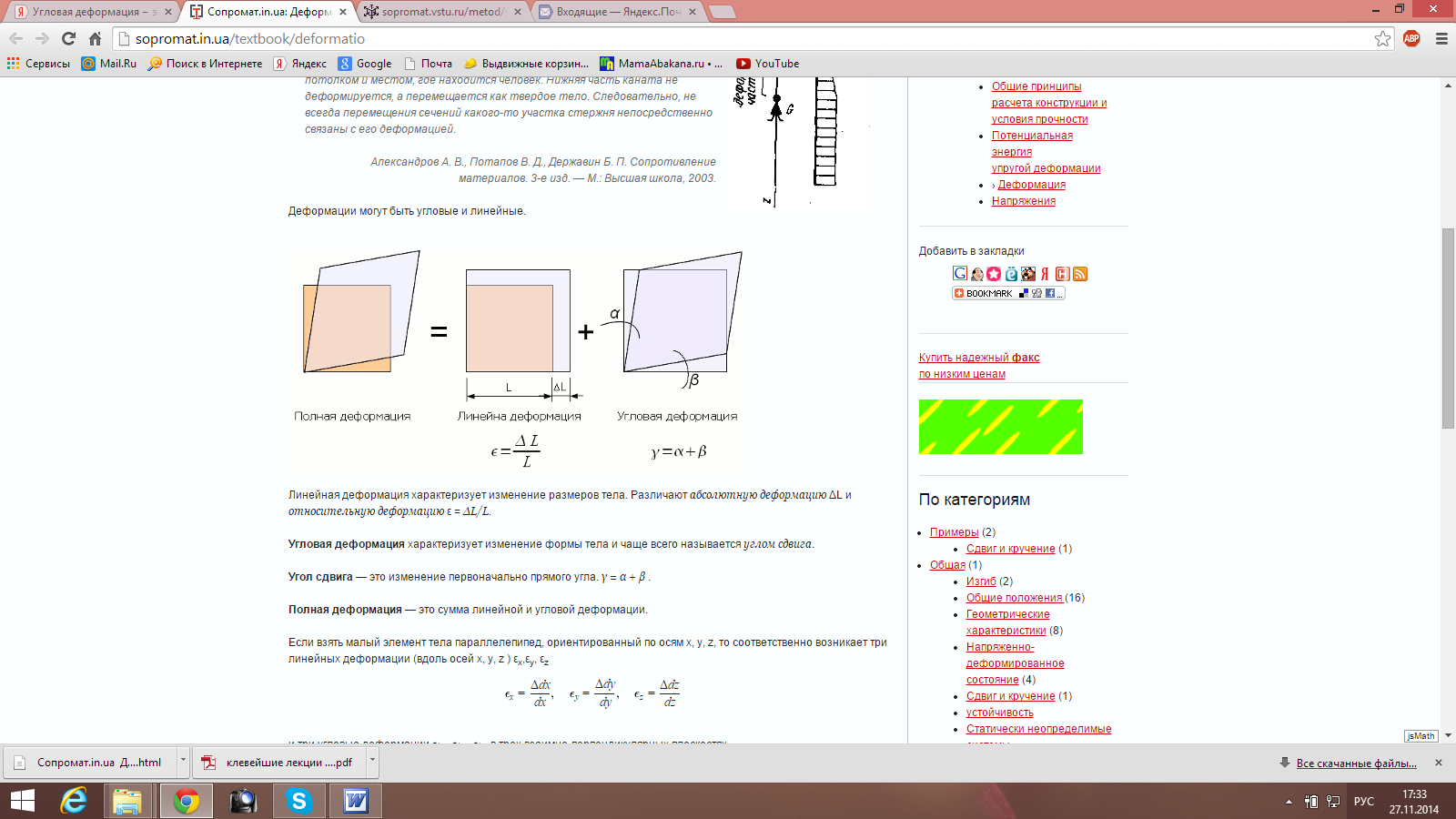This screenshot has width=1456, height=819.
Task: Open the Изгиб category link
Action: [x=981, y=581]
